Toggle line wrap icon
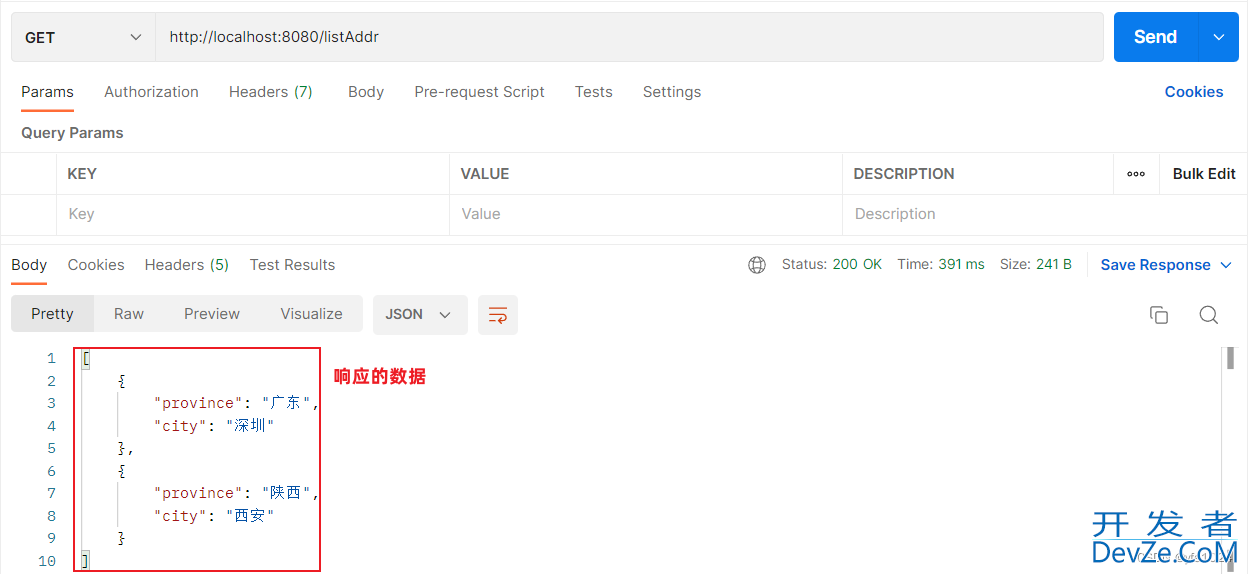 (498, 315)
